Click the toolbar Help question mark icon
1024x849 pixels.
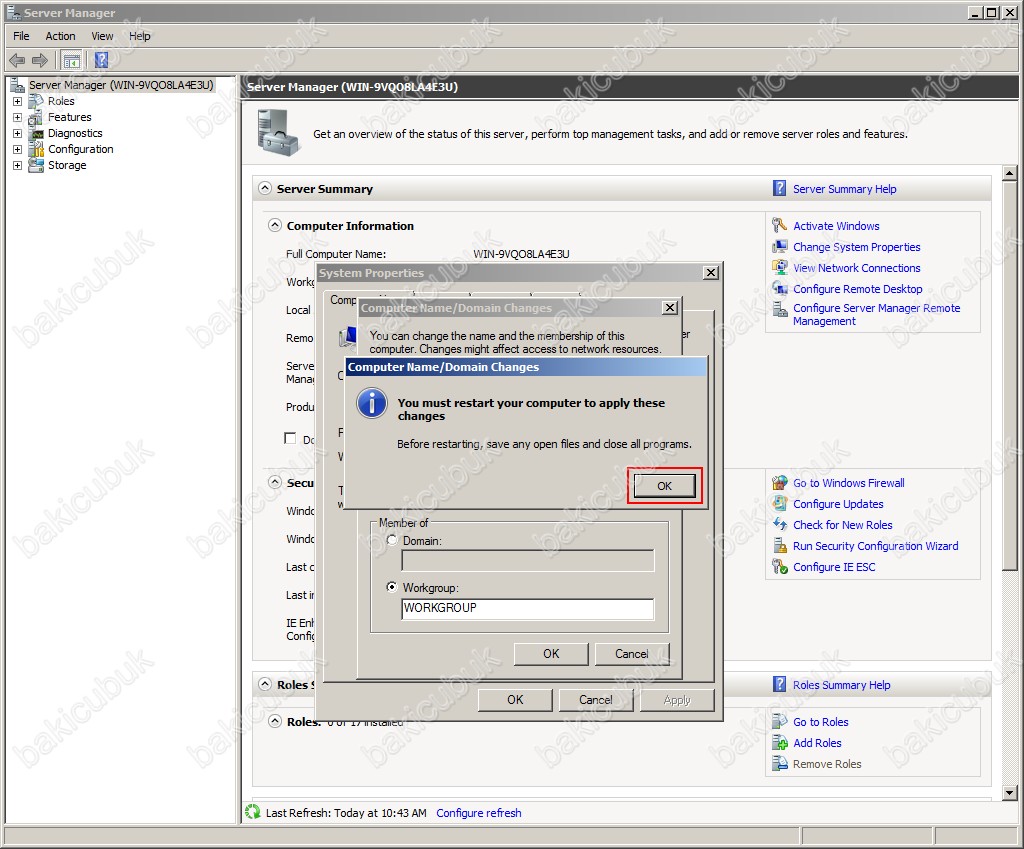pos(101,60)
